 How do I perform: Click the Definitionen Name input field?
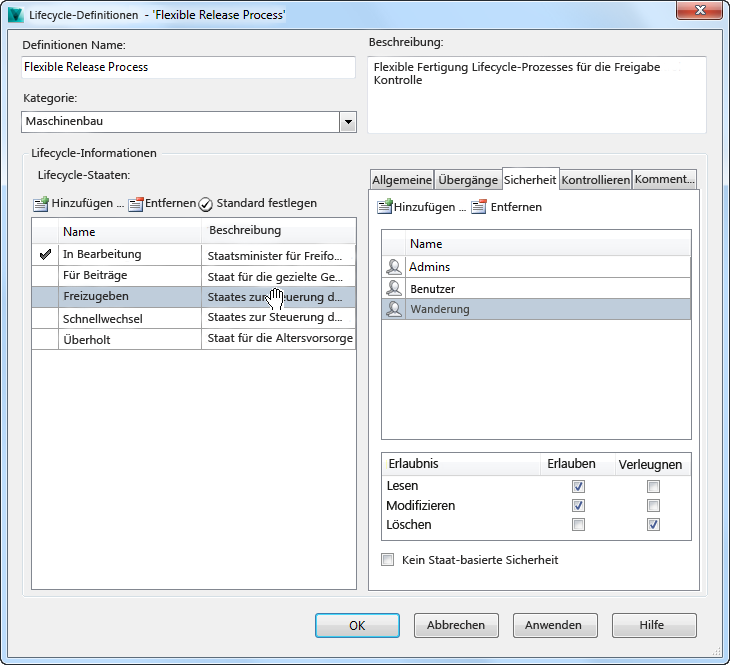(x=188, y=67)
